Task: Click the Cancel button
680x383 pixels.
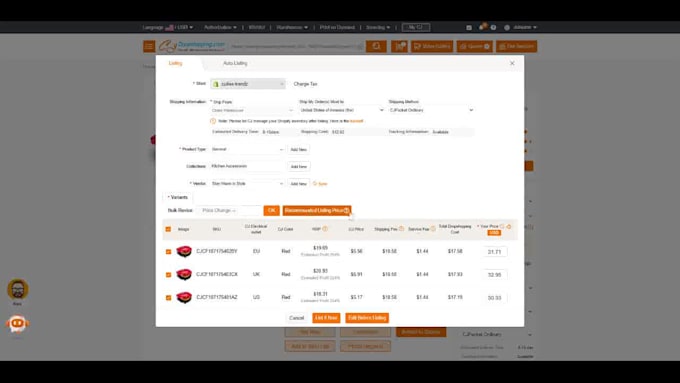Action: coord(297,318)
